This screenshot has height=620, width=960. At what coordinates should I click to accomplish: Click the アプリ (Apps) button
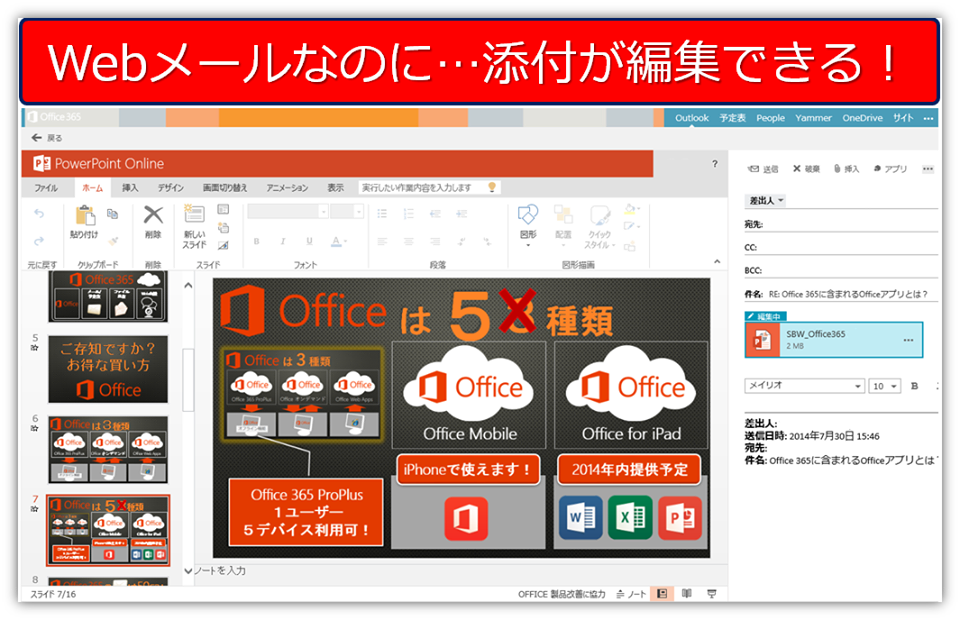[x=890, y=169]
